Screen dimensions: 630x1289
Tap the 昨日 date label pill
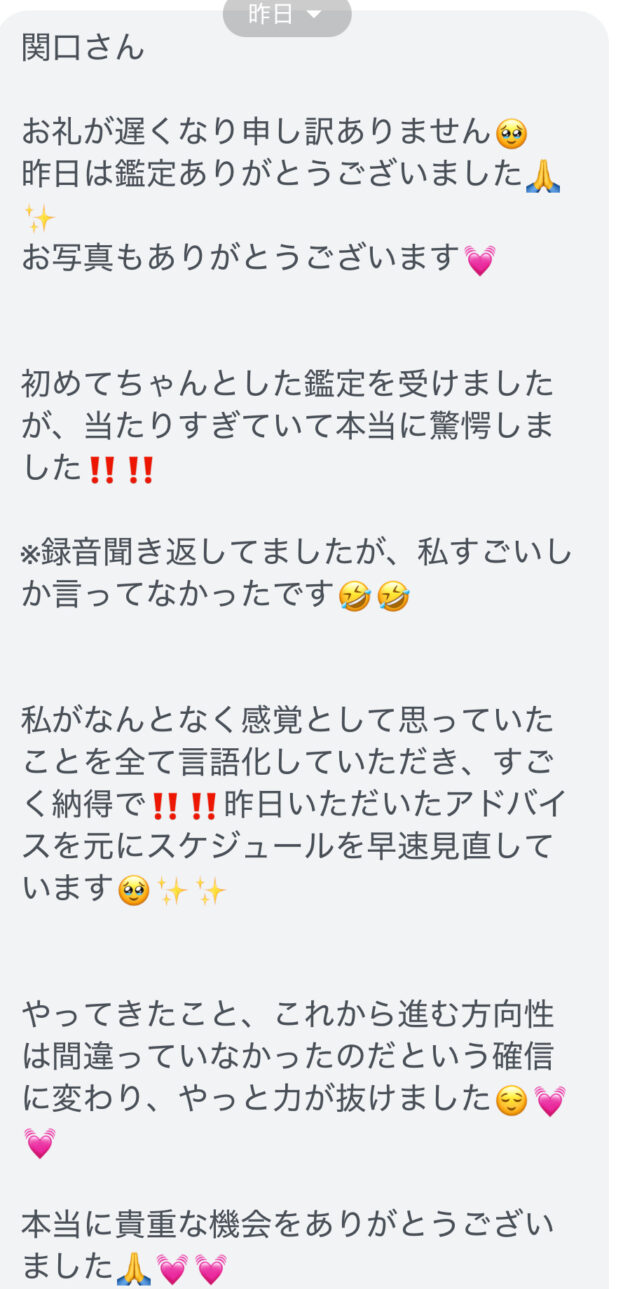pos(287,16)
